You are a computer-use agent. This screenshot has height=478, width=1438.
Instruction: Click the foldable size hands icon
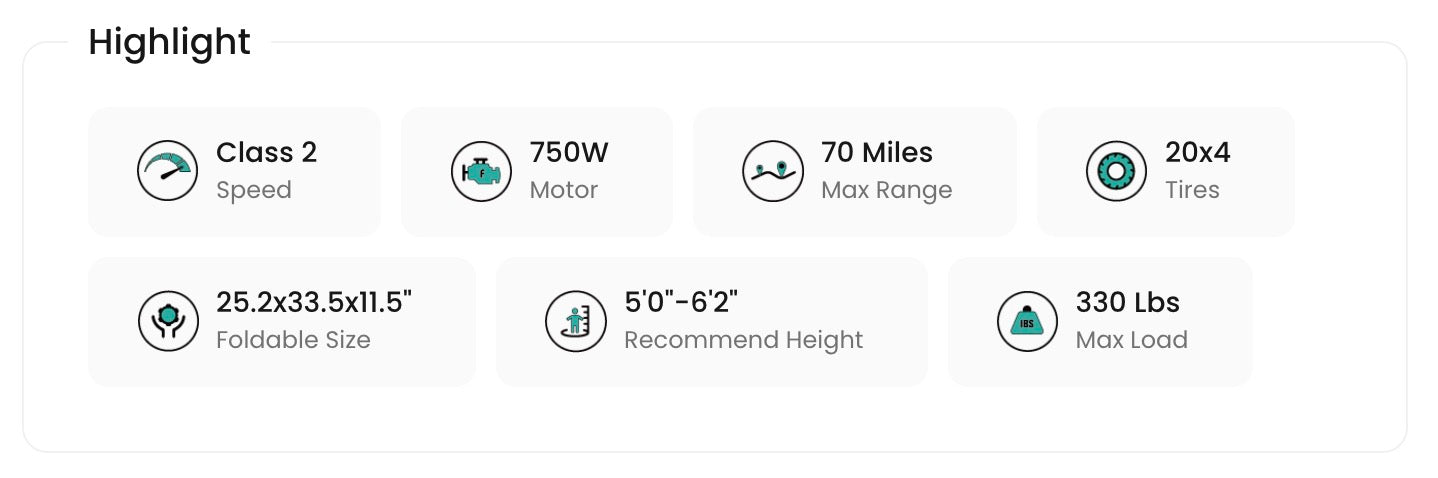pos(167,321)
